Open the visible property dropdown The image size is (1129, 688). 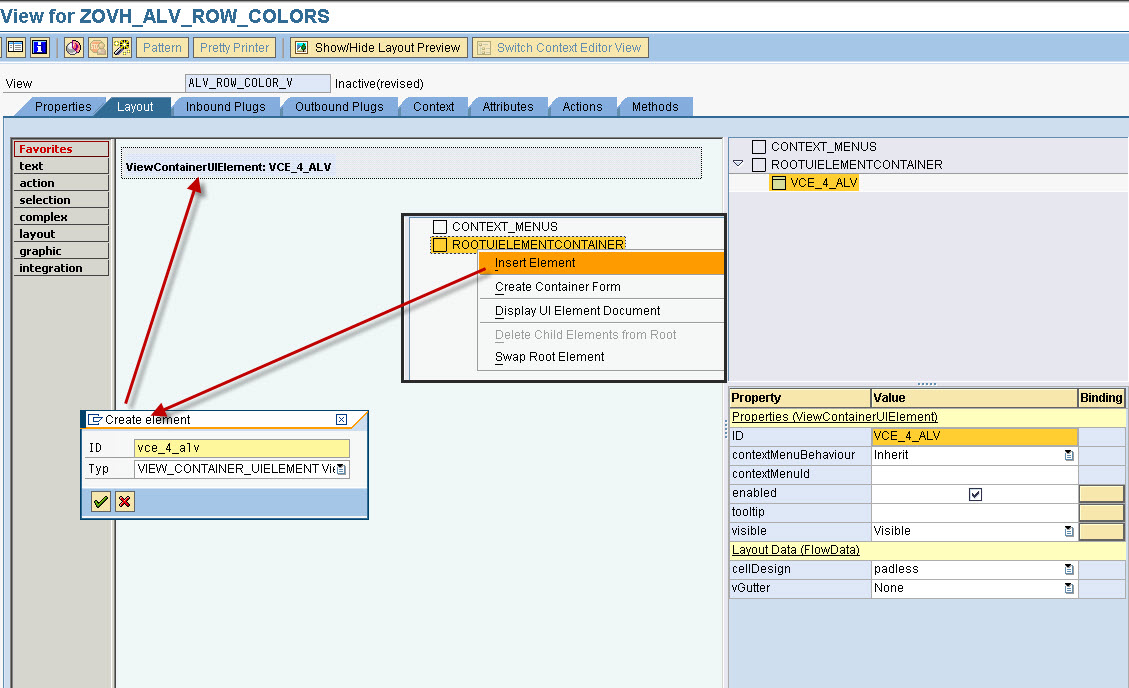(x=1068, y=531)
